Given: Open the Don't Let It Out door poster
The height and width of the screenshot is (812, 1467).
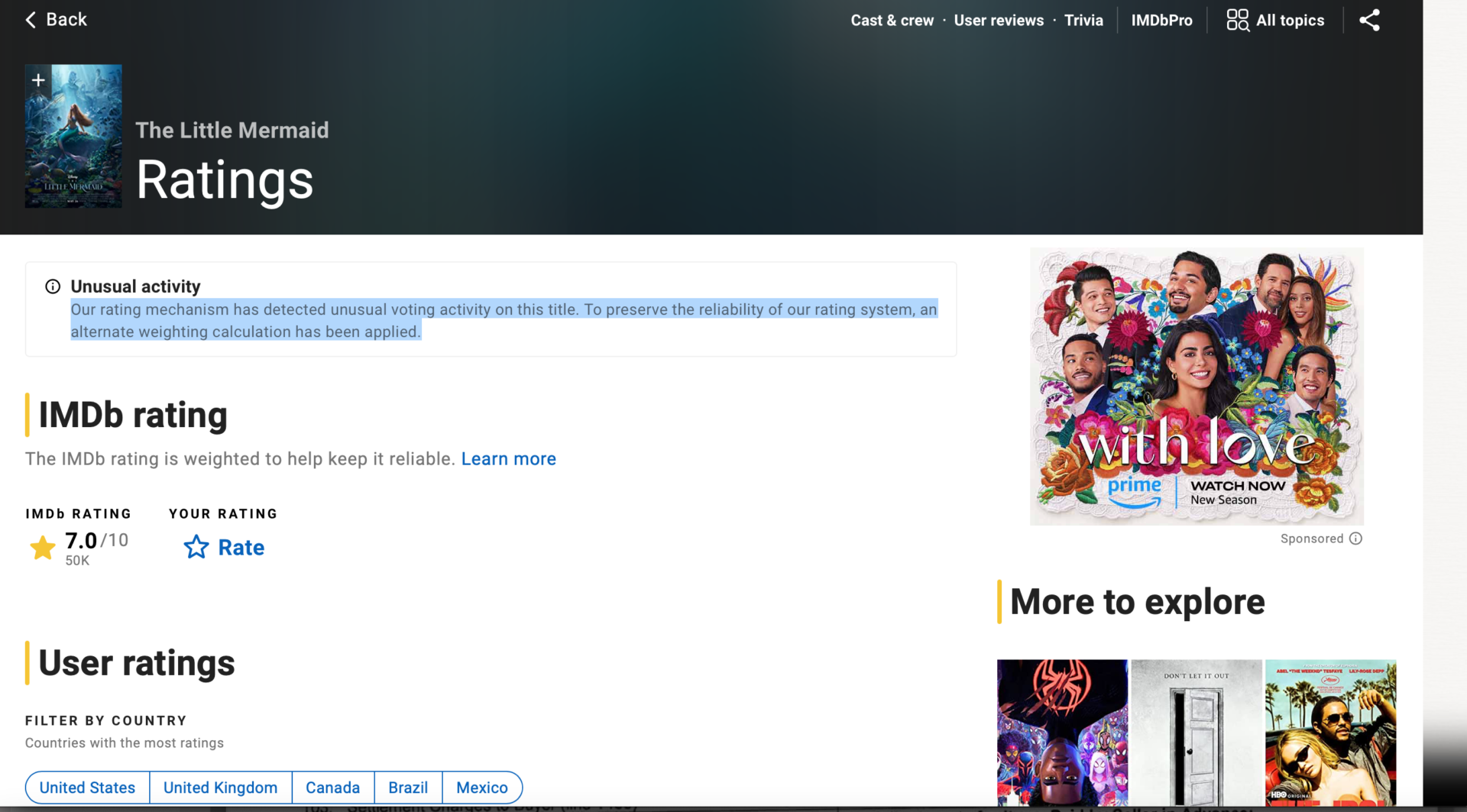Looking at the screenshot, I should click(x=1197, y=733).
